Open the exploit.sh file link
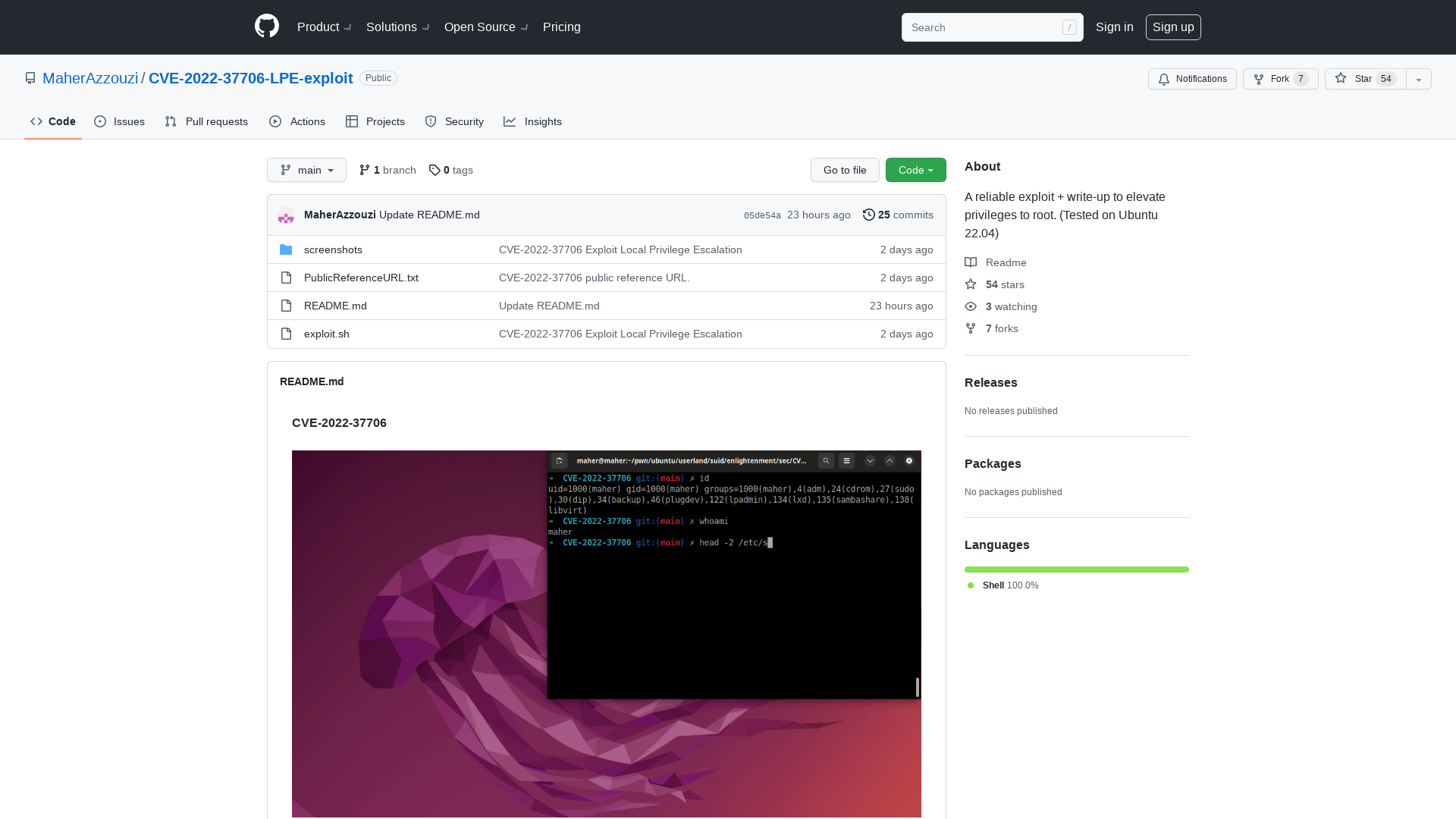Image resolution: width=1456 pixels, height=819 pixels. (x=326, y=334)
